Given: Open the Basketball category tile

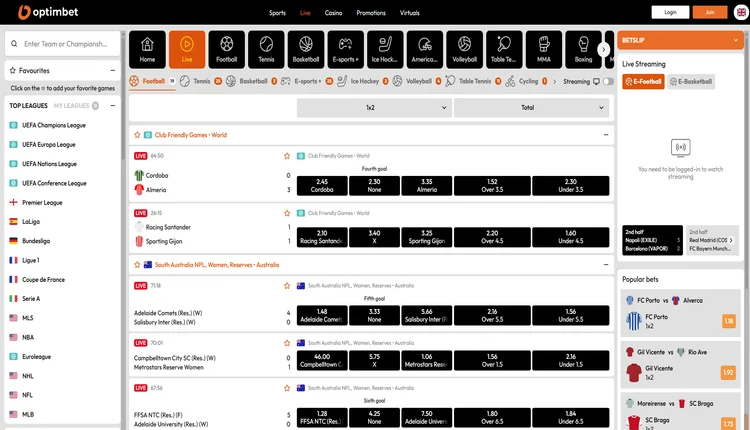Looking at the screenshot, I should (x=306, y=50).
